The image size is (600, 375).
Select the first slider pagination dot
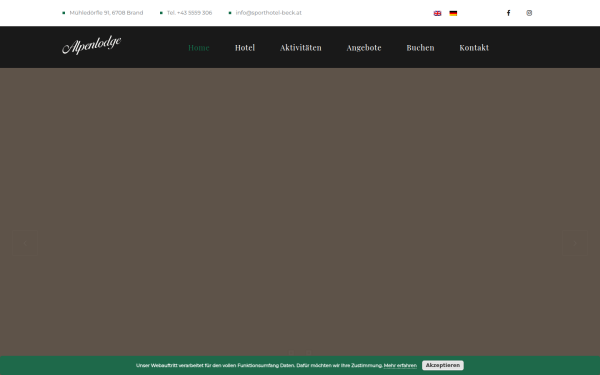291,352
